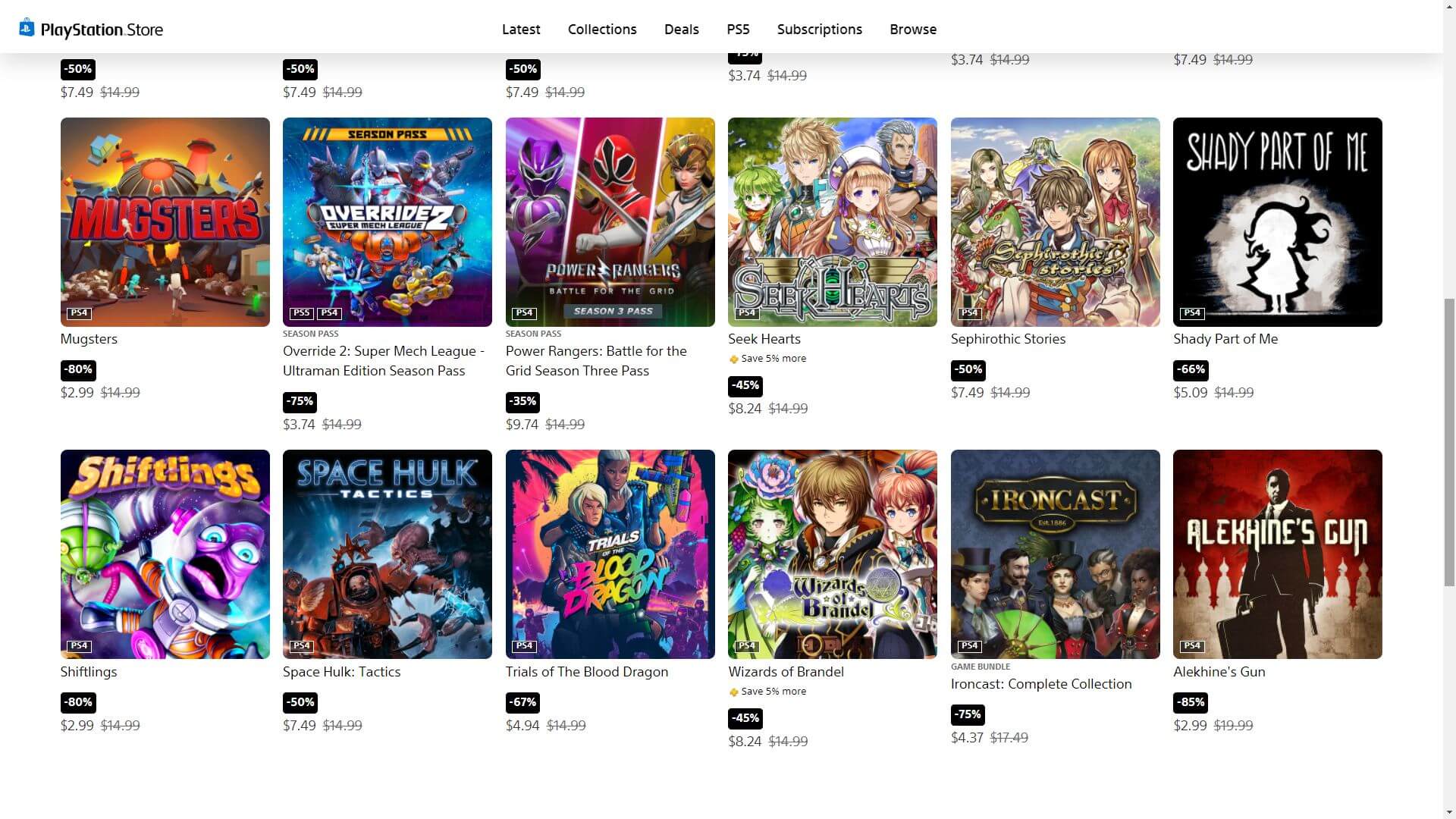This screenshot has height=819, width=1456.
Task: Open the Latest menu item
Action: (x=521, y=30)
